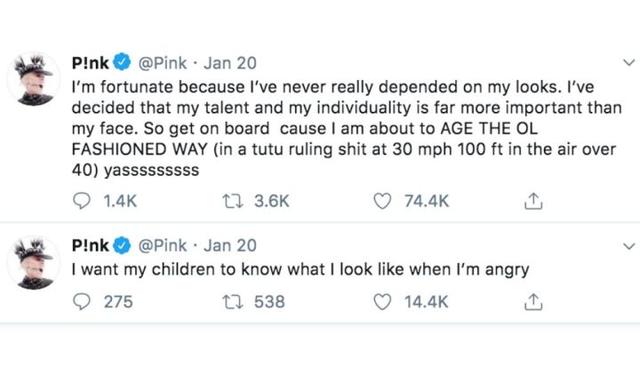
Task: Open P!nk's avatar on the second tweet
Action: (34, 263)
